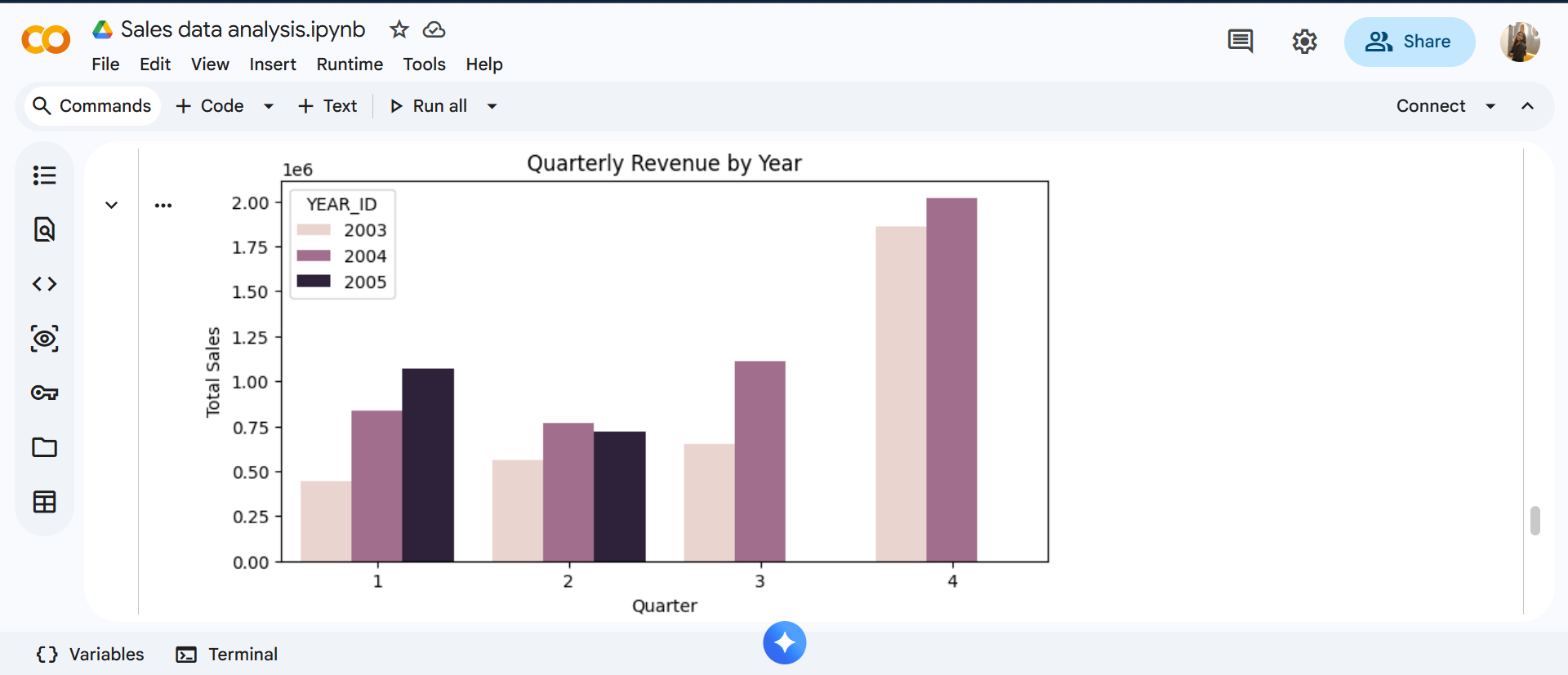Screen dimensions: 1568x675
Task: Open the Code dropdown arrow
Action: pos(268,106)
